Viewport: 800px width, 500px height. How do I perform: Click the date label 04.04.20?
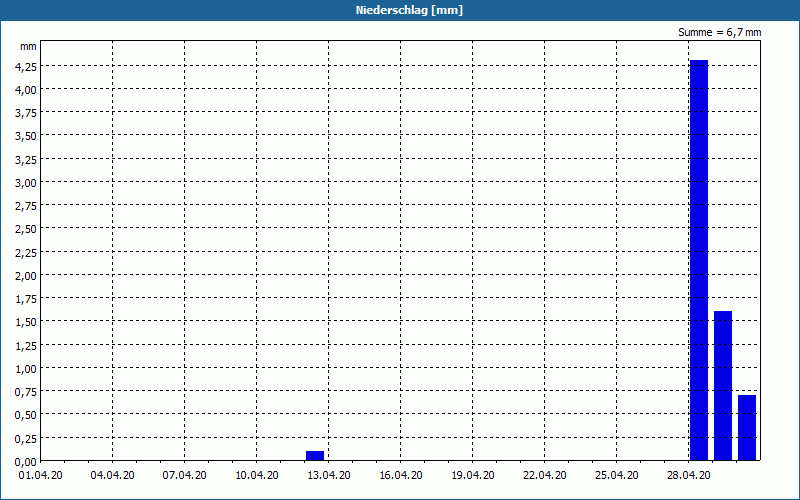coord(112,476)
